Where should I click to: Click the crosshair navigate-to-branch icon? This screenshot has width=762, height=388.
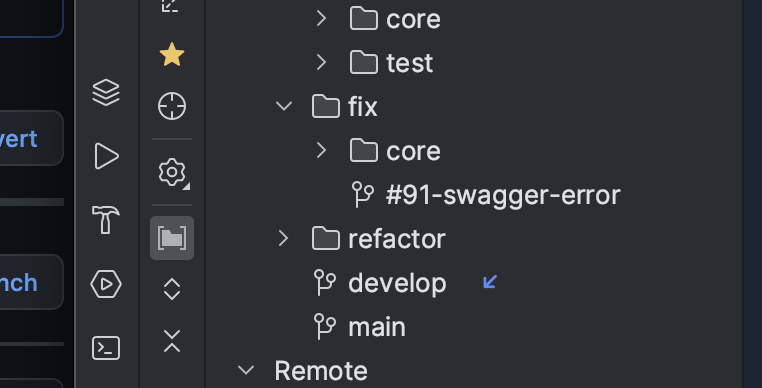click(172, 106)
